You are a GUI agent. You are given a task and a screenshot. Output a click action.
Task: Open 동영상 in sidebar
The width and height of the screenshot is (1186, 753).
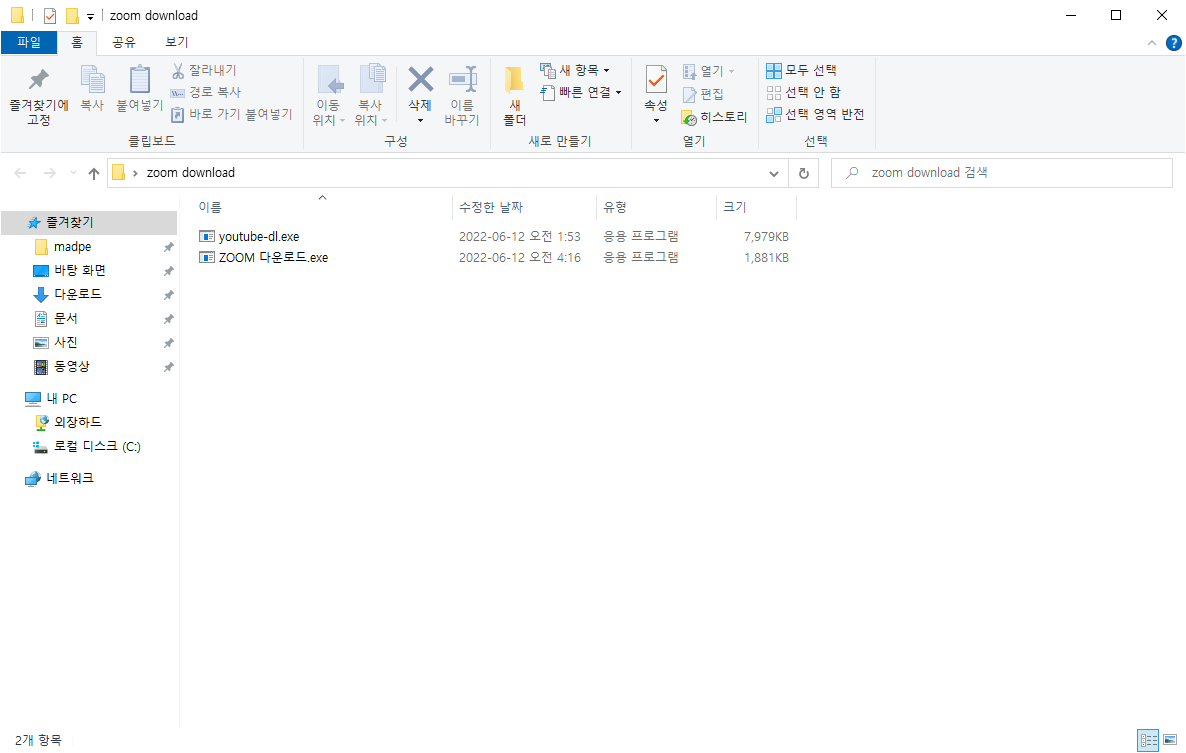pyautogui.click(x=71, y=367)
